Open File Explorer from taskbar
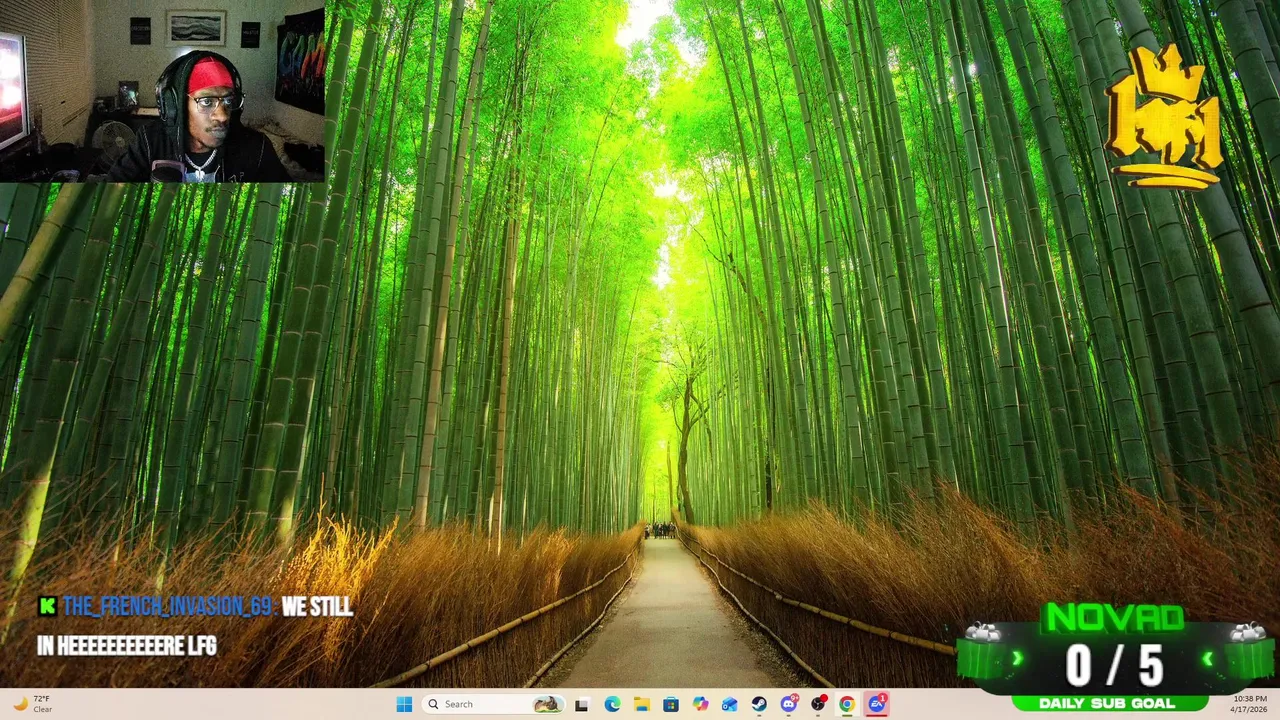The height and width of the screenshot is (720, 1280). (x=641, y=704)
